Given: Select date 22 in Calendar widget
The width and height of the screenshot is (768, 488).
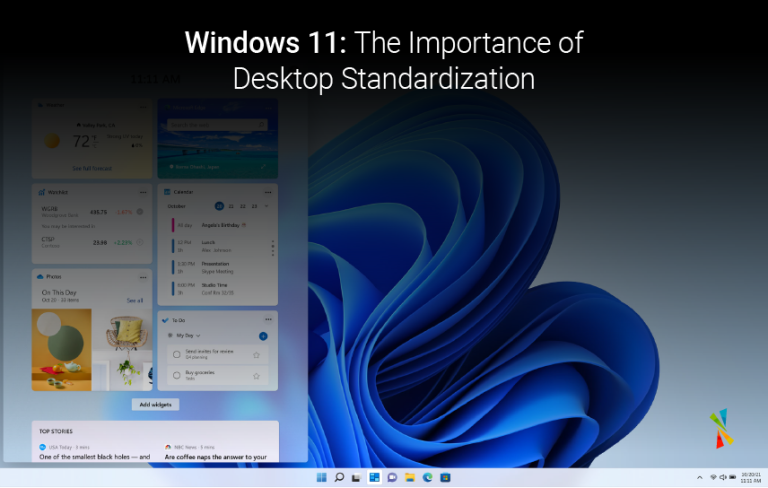Looking at the screenshot, I should point(242,206).
